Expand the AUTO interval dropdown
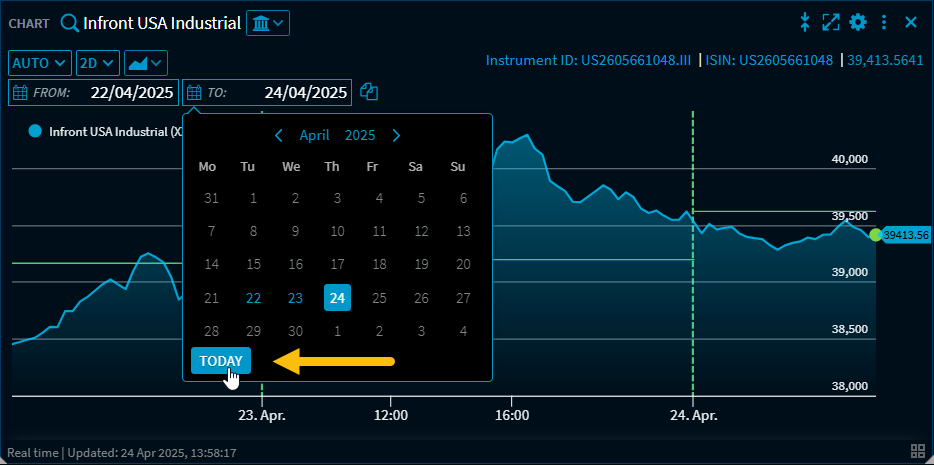The image size is (934, 465). coord(40,63)
